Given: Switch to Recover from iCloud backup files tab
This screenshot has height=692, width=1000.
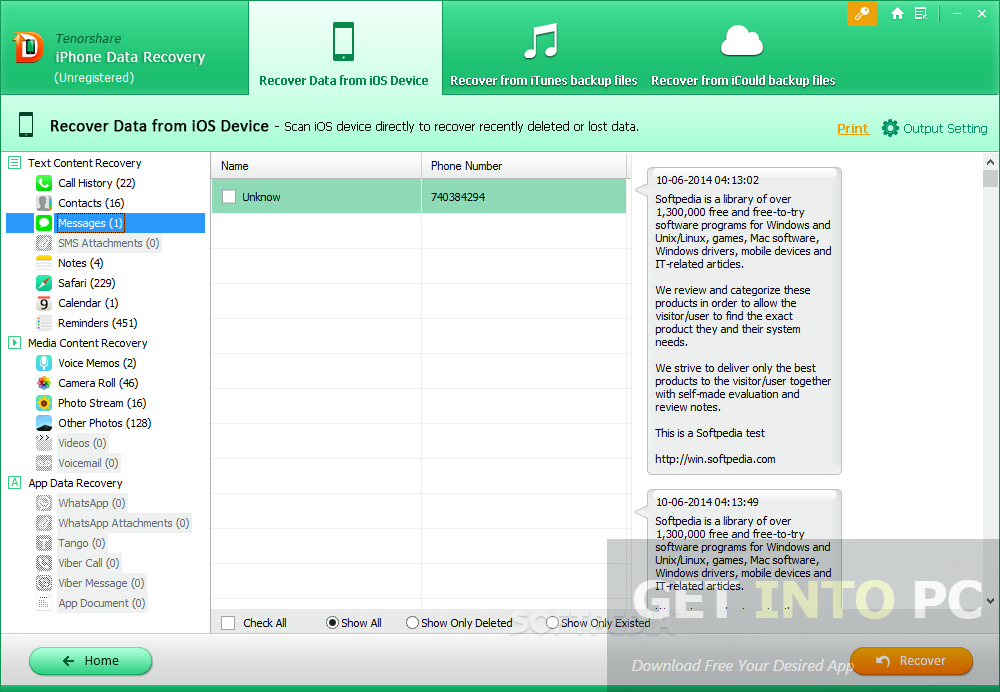Looking at the screenshot, I should tap(743, 54).
